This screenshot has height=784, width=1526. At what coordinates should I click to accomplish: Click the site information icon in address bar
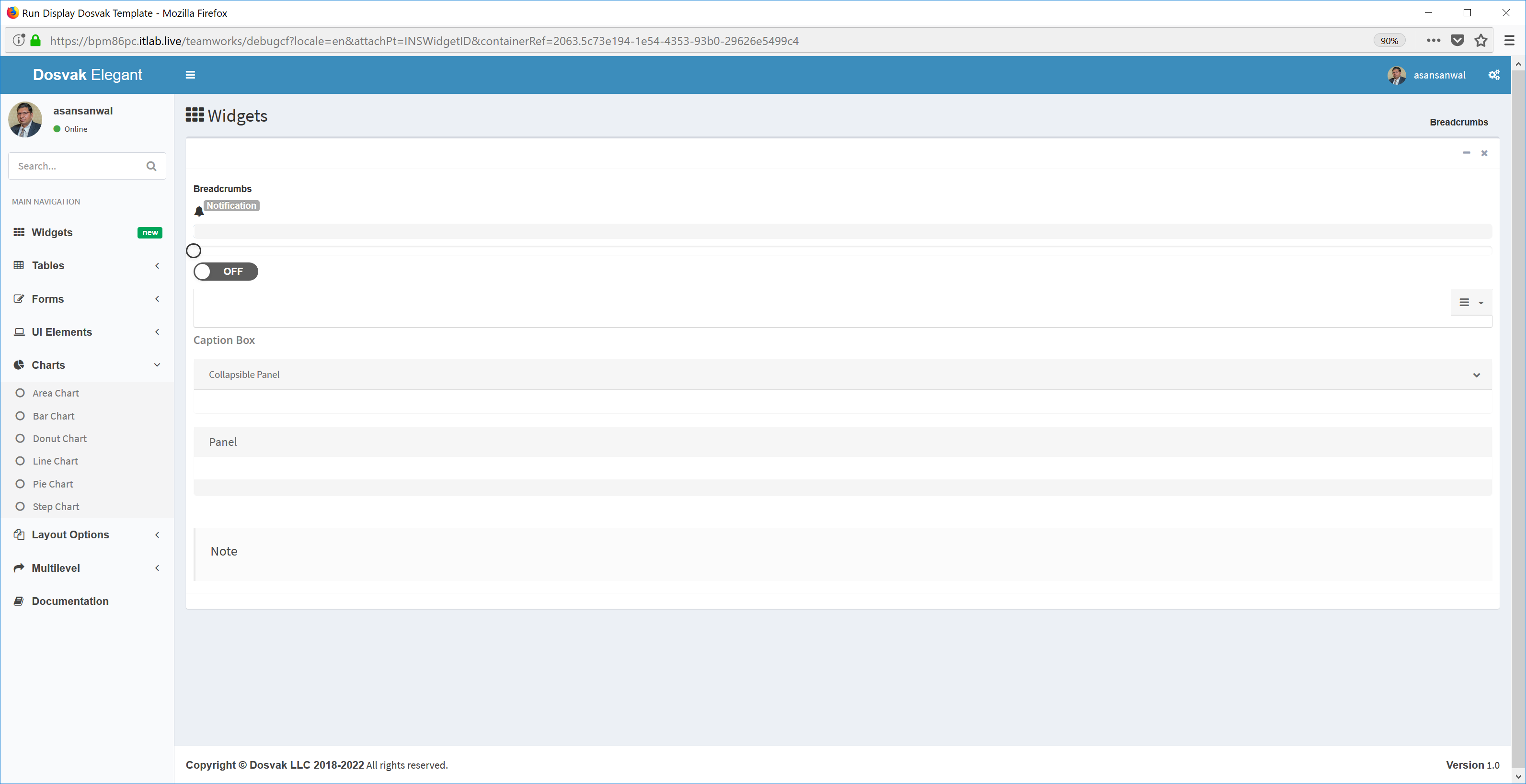(x=19, y=40)
